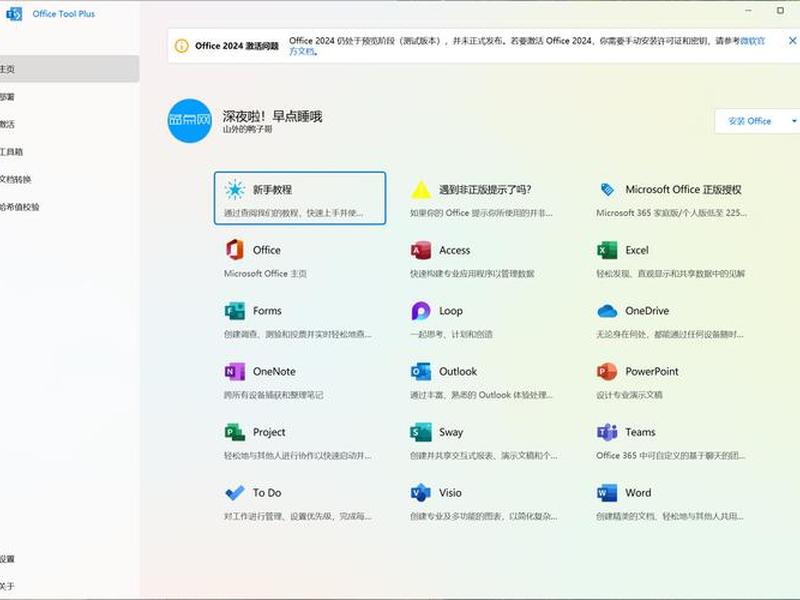Click the blue license tag icon
The height and width of the screenshot is (600, 800).
[607, 189]
